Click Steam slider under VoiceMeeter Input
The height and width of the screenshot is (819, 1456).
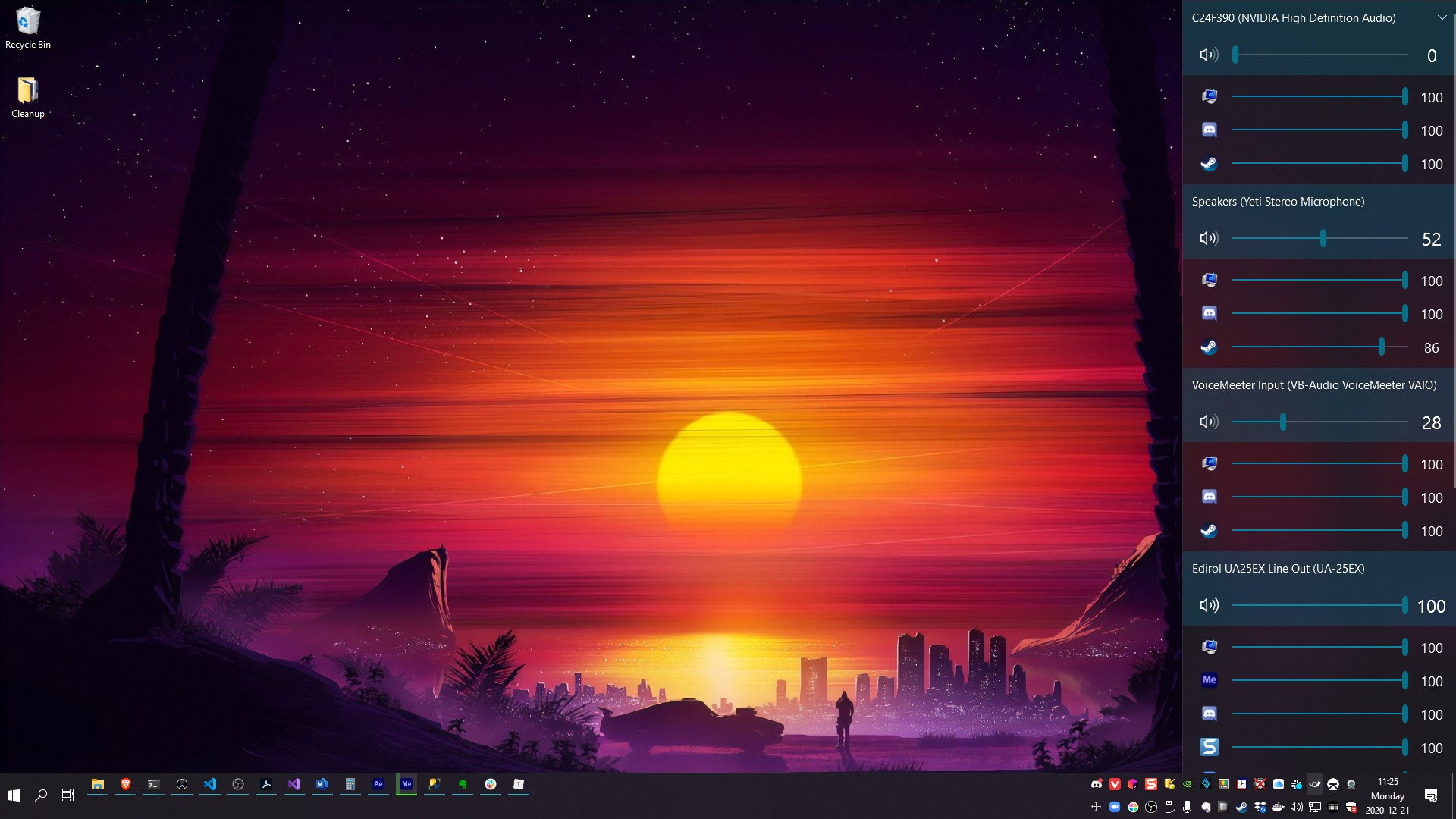[1320, 530]
